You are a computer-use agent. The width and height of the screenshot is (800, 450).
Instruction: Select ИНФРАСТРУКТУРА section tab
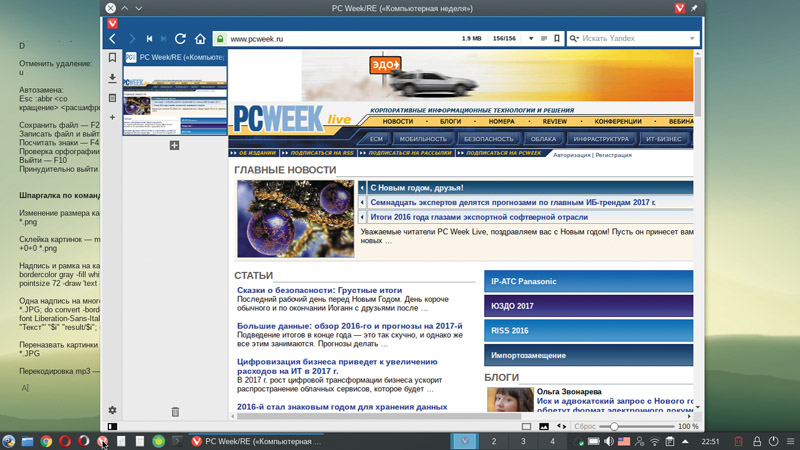coord(601,139)
